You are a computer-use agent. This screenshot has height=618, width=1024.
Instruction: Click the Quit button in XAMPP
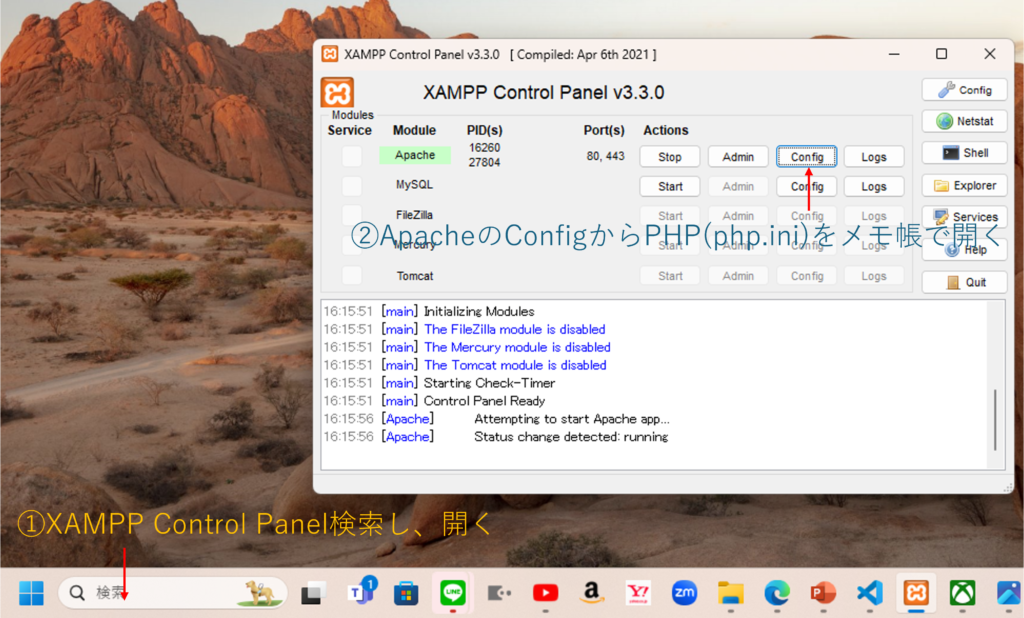[x=964, y=282]
